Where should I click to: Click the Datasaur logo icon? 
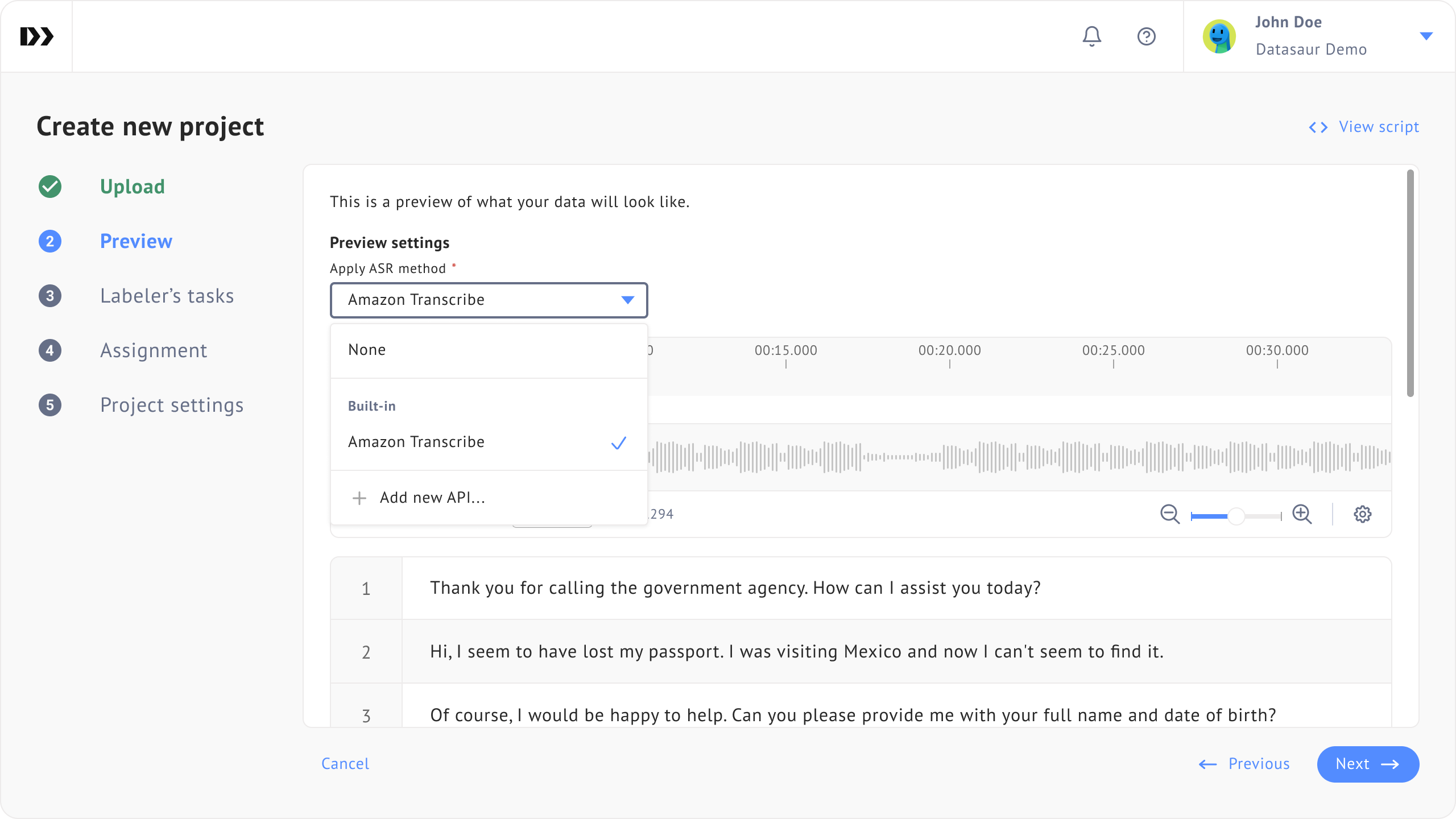[36, 36]
